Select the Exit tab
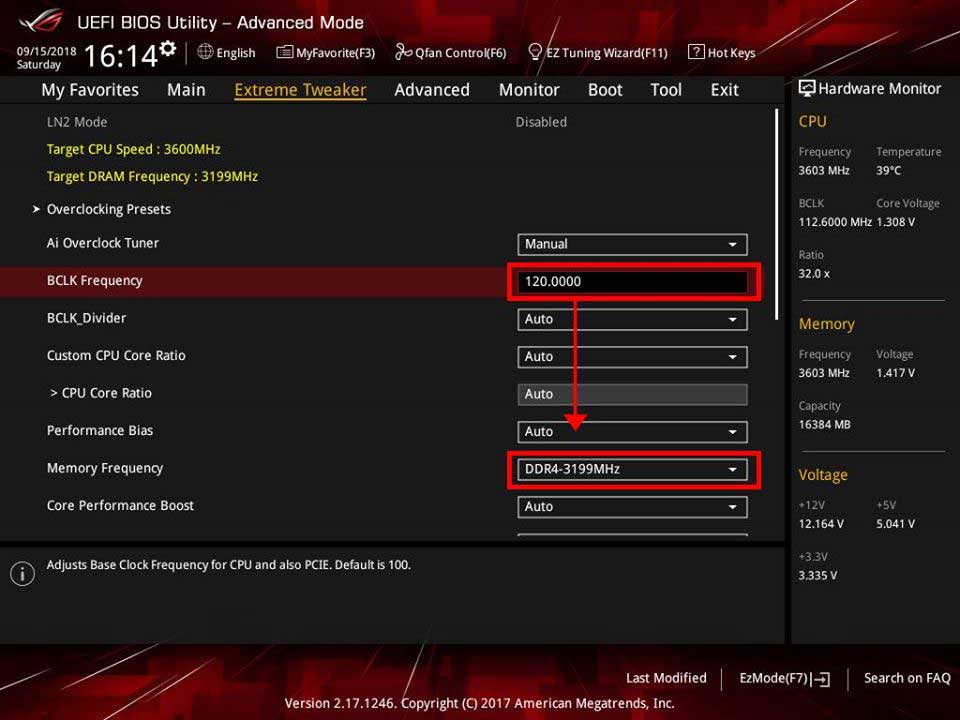The image size is (960, 720). [724, 90]
